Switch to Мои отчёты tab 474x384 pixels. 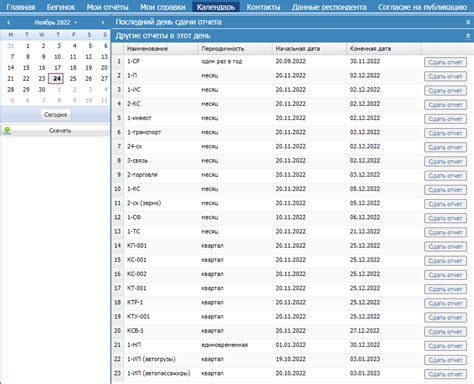[107, 7]
